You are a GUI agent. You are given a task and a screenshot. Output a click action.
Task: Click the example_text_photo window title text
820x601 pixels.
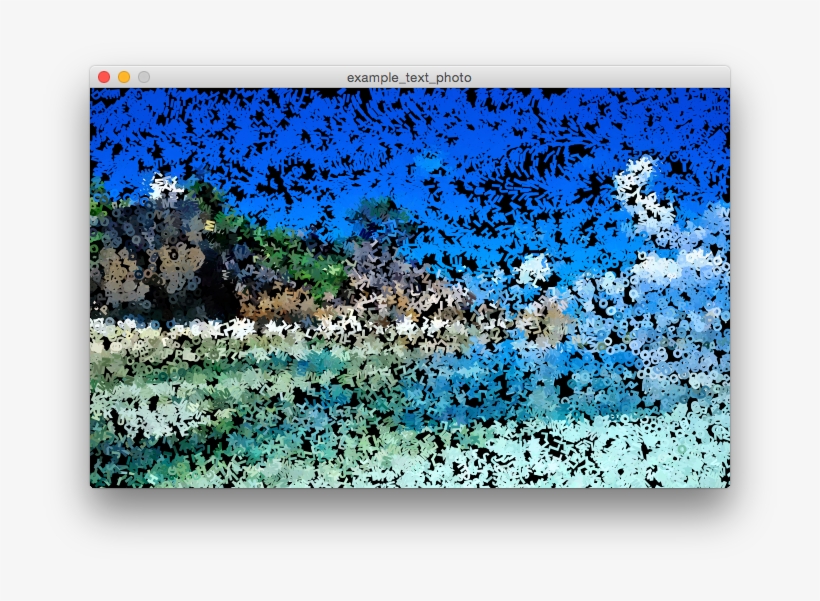tap(409, 77)
